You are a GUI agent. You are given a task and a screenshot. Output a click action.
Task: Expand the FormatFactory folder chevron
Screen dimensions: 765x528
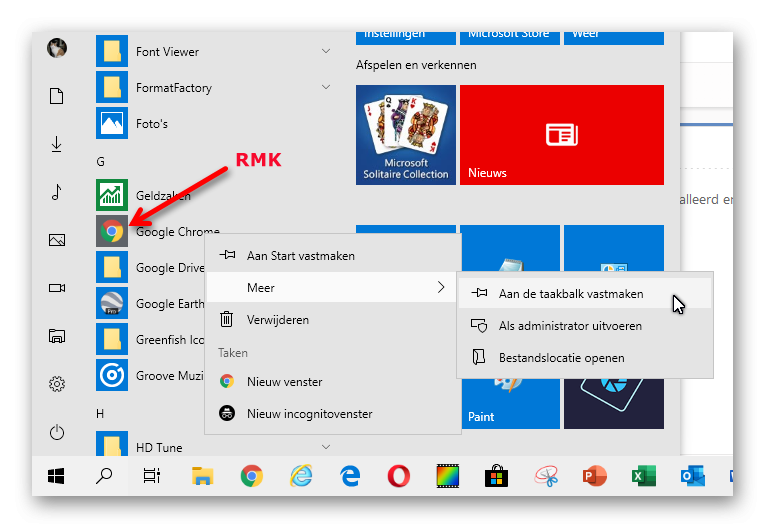pyautogui.click(x=326, y=87)
